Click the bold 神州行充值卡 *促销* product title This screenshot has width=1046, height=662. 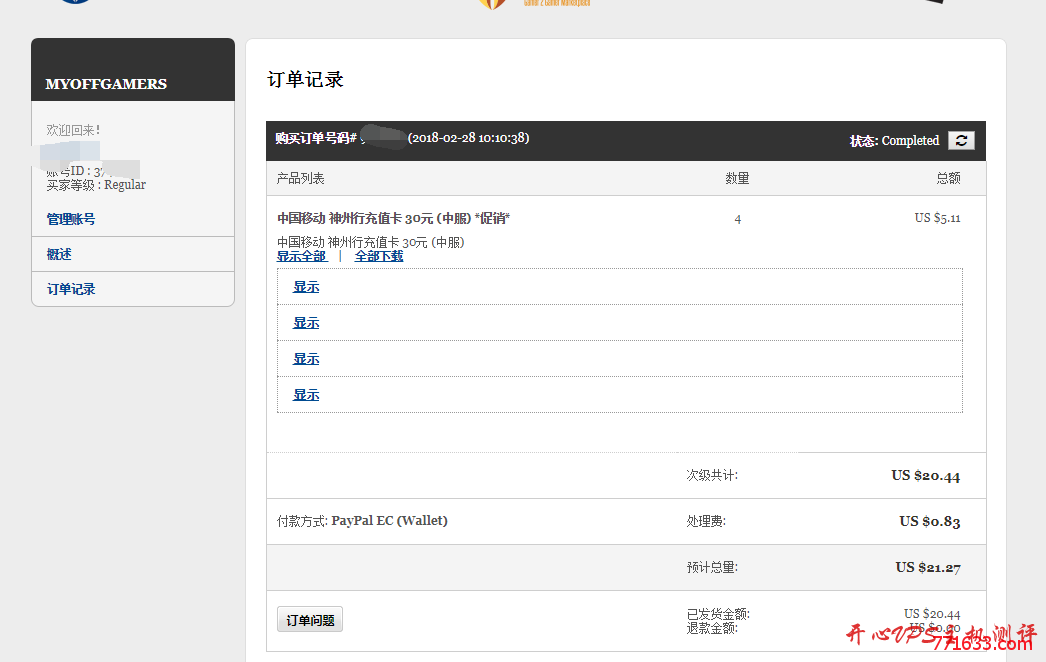393,218
